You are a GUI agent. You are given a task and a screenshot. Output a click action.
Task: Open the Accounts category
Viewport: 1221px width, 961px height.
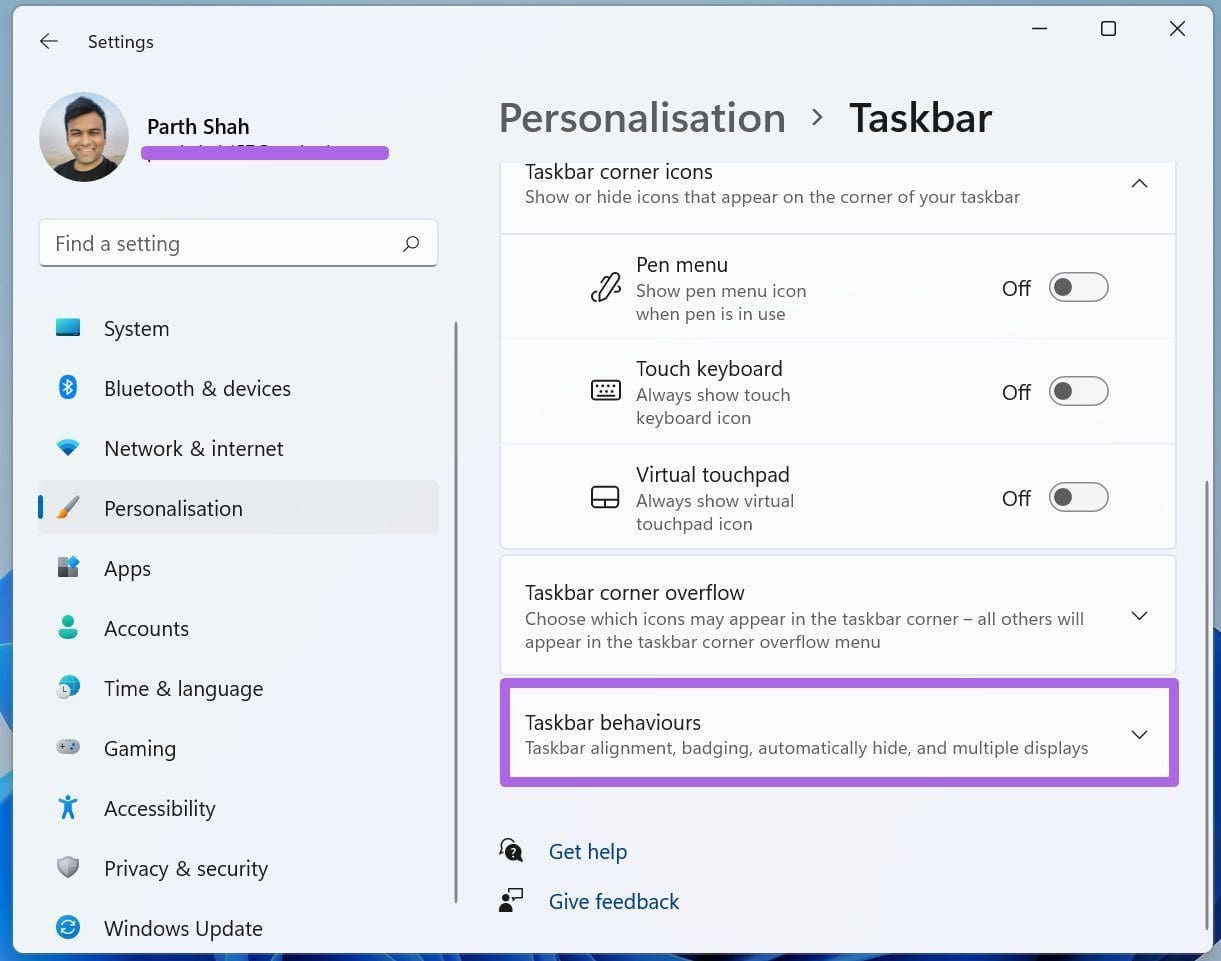(x=238, y=628)
